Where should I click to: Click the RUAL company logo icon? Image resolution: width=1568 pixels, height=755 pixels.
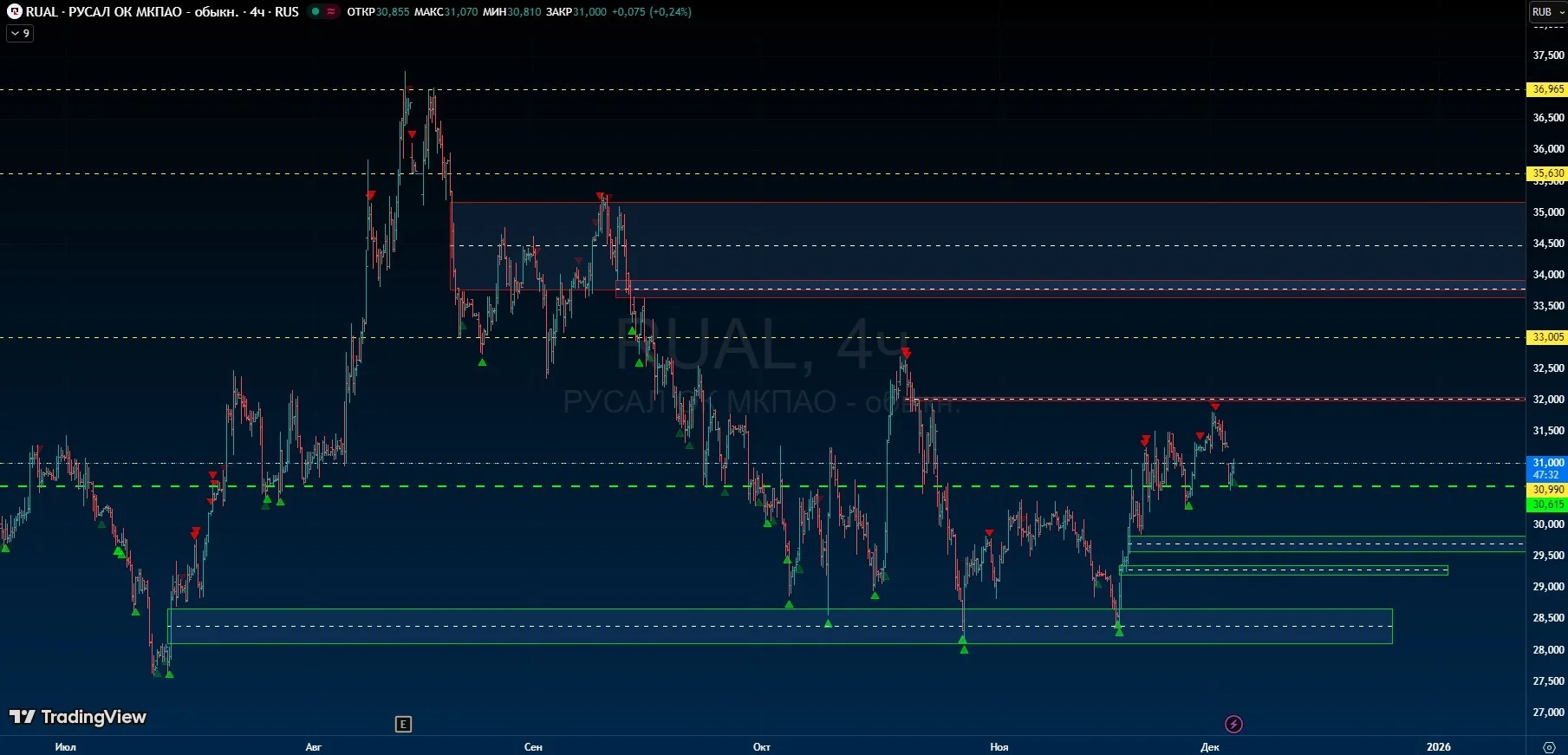[x=15, y=12]
